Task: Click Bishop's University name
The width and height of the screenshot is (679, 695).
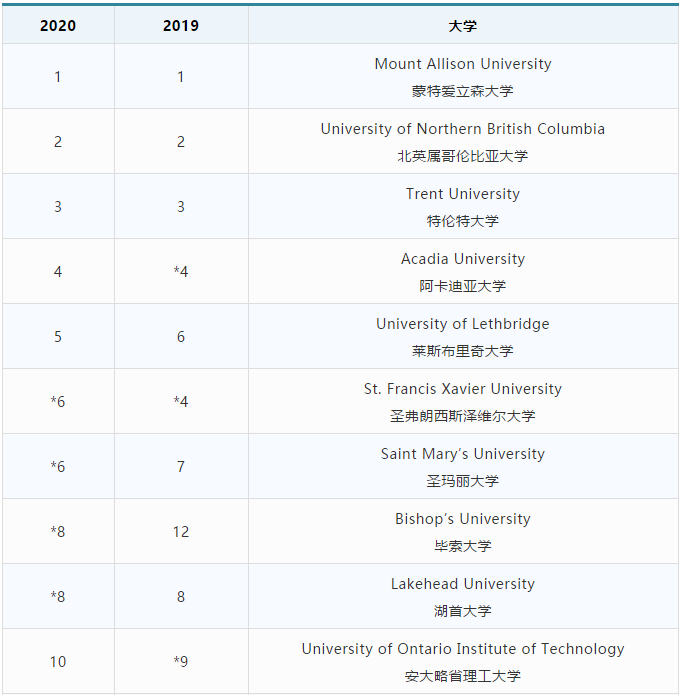Action: 463,519
